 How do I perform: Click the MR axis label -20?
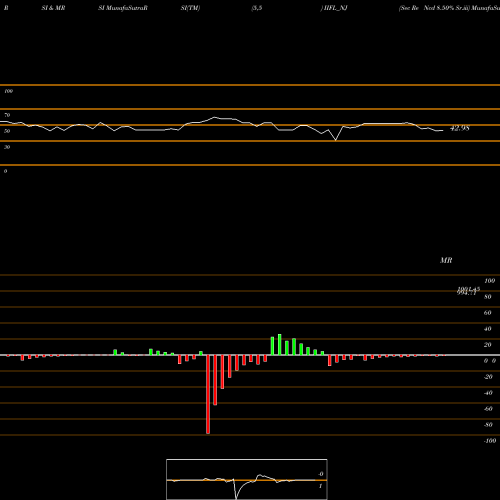click(x=488, y=377)
